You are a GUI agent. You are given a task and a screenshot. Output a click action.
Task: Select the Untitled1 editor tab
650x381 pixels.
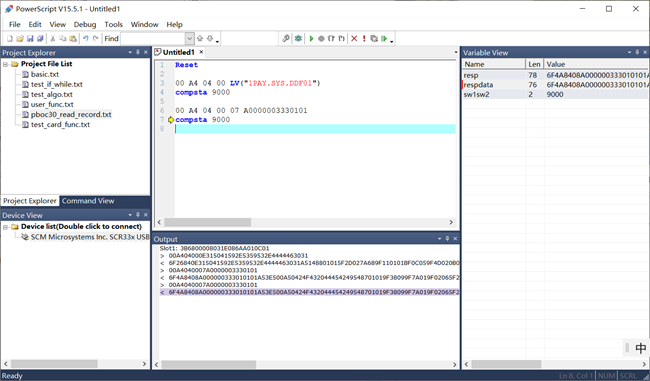tap(179, 52)
